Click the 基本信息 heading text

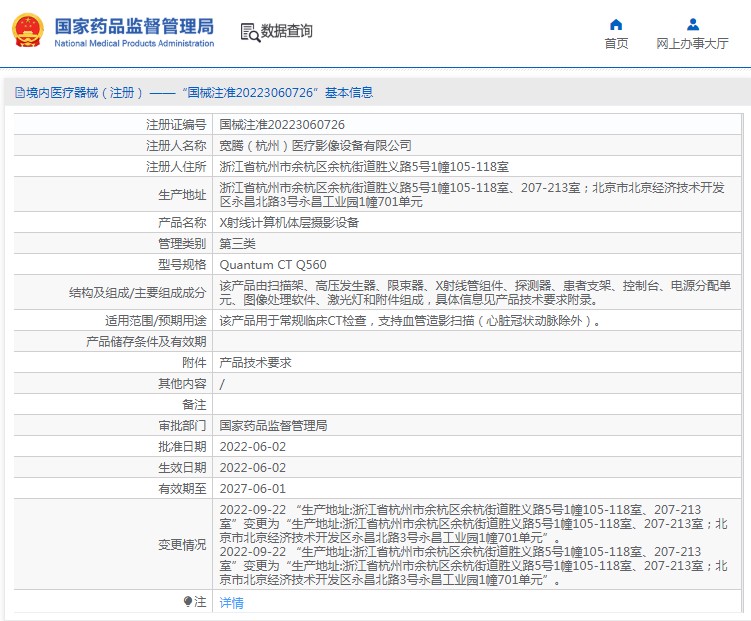348,93
